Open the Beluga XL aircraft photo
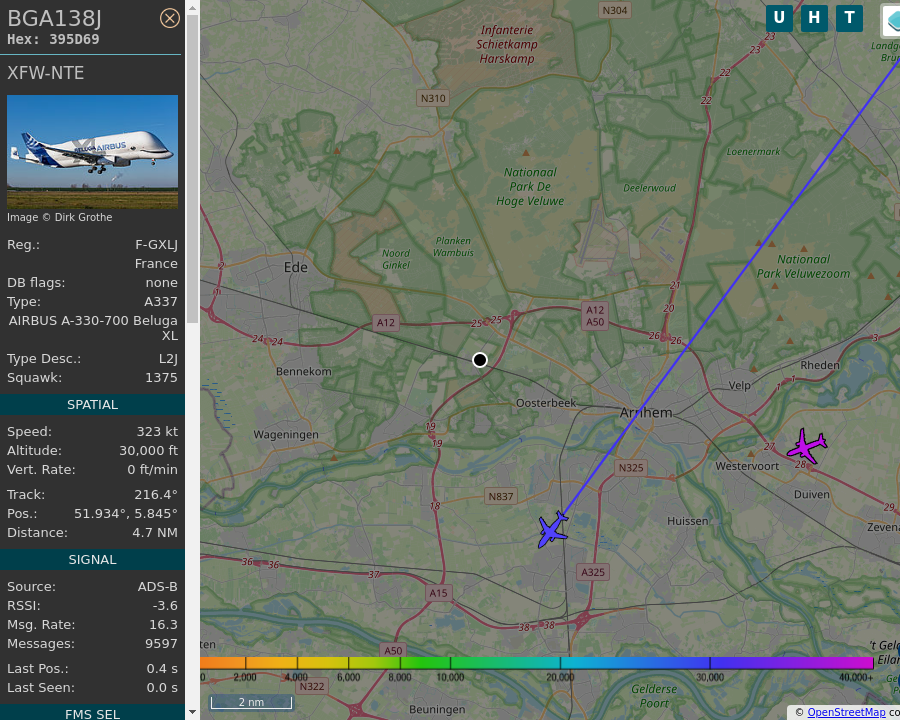This screenshot has height=720, width=900. pos(92,152)
